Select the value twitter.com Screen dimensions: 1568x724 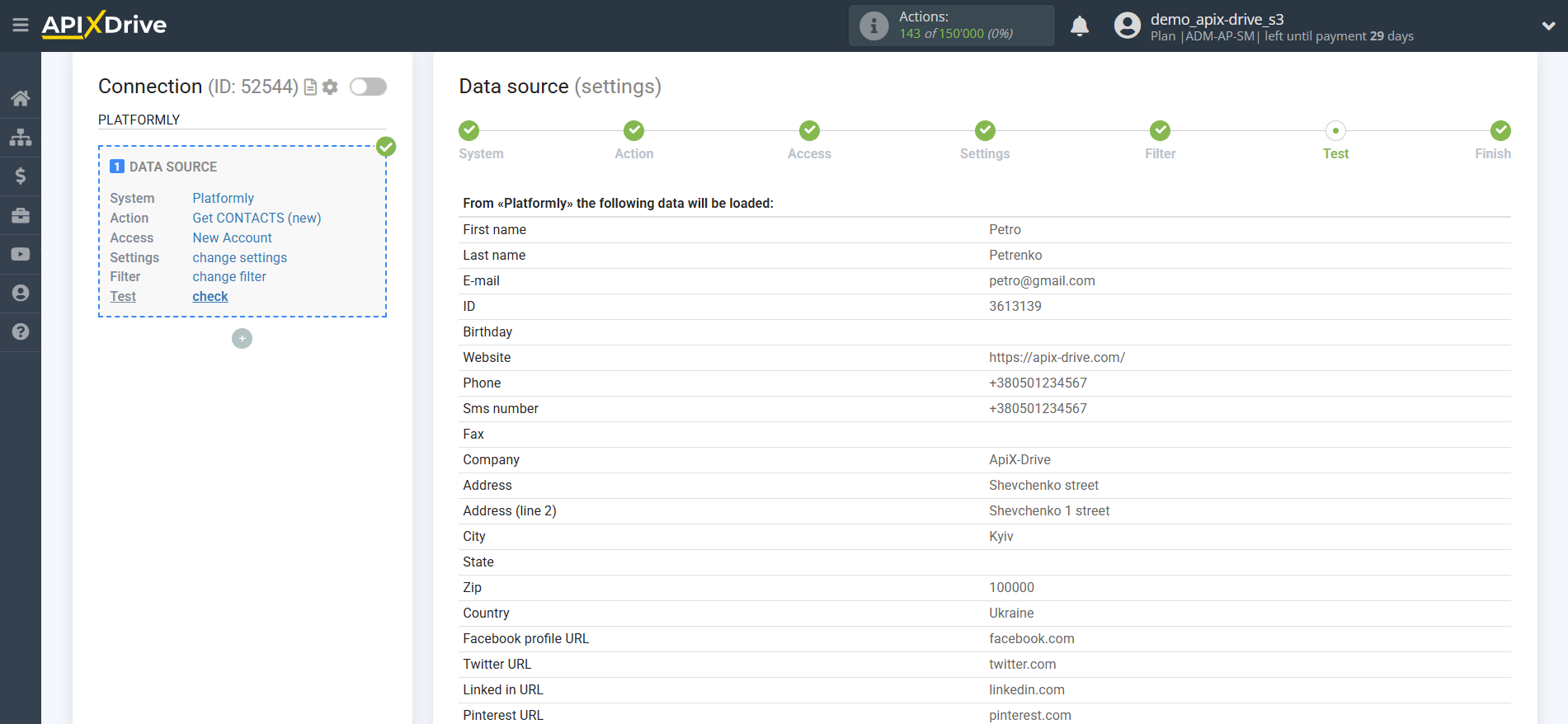[1022, 665]
